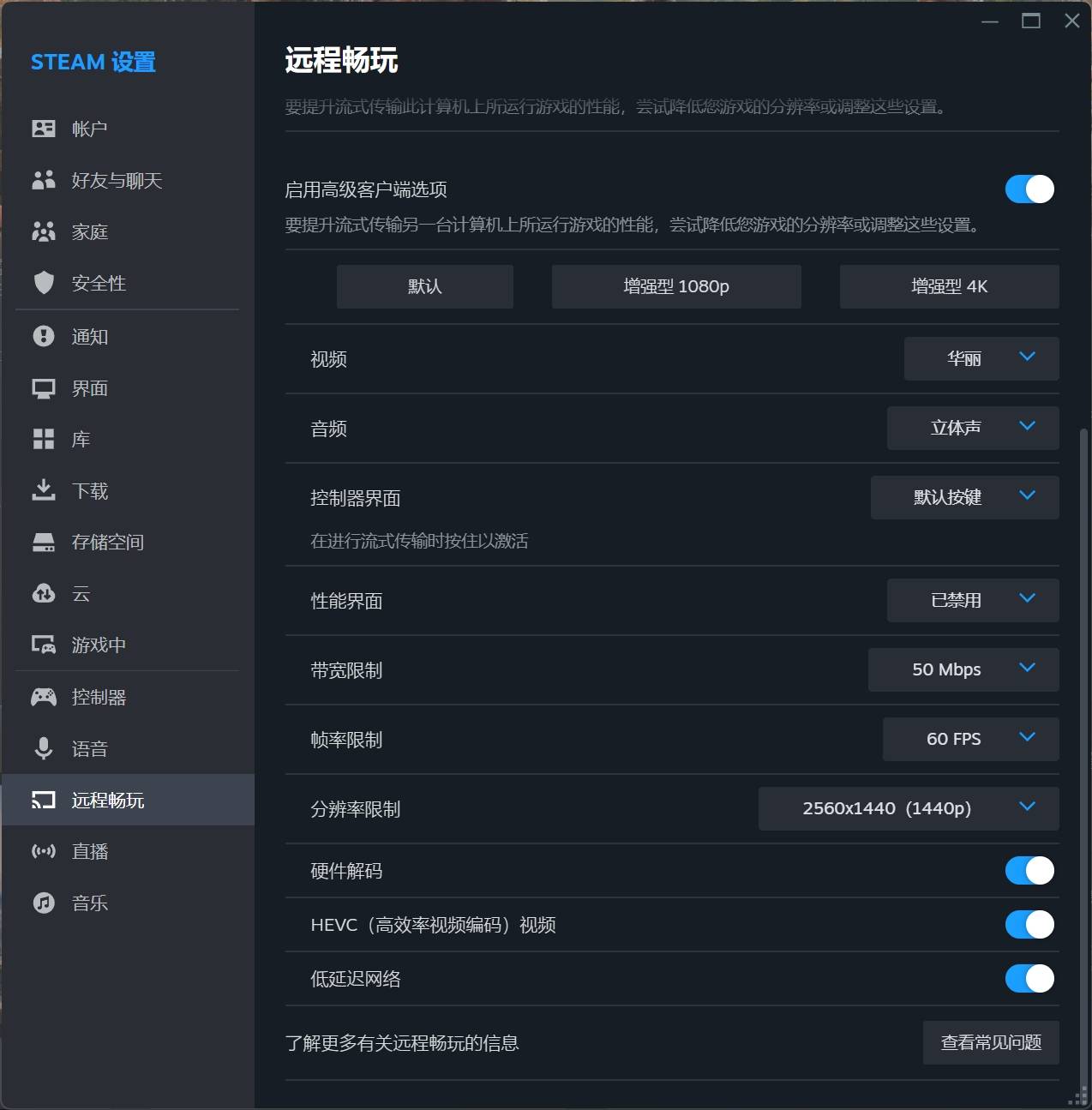Select the 界面 monitor icon
This screenshot has width=1092, height=1110.
click(44, 388)
